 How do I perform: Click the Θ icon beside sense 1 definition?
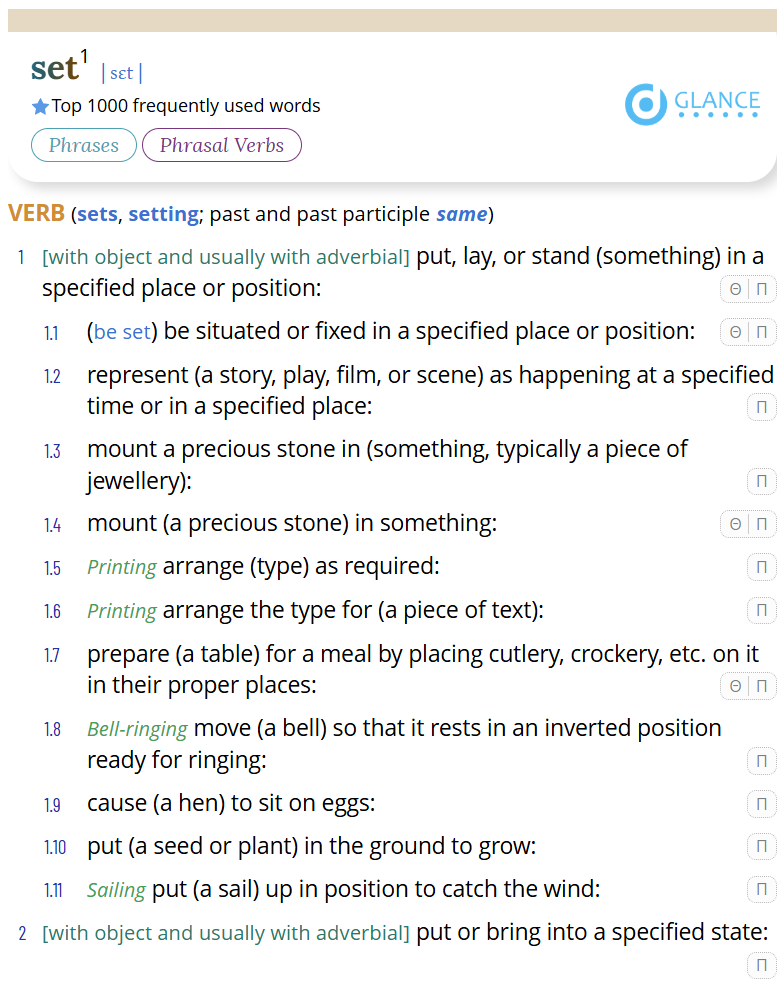click(x=735, y=289)
